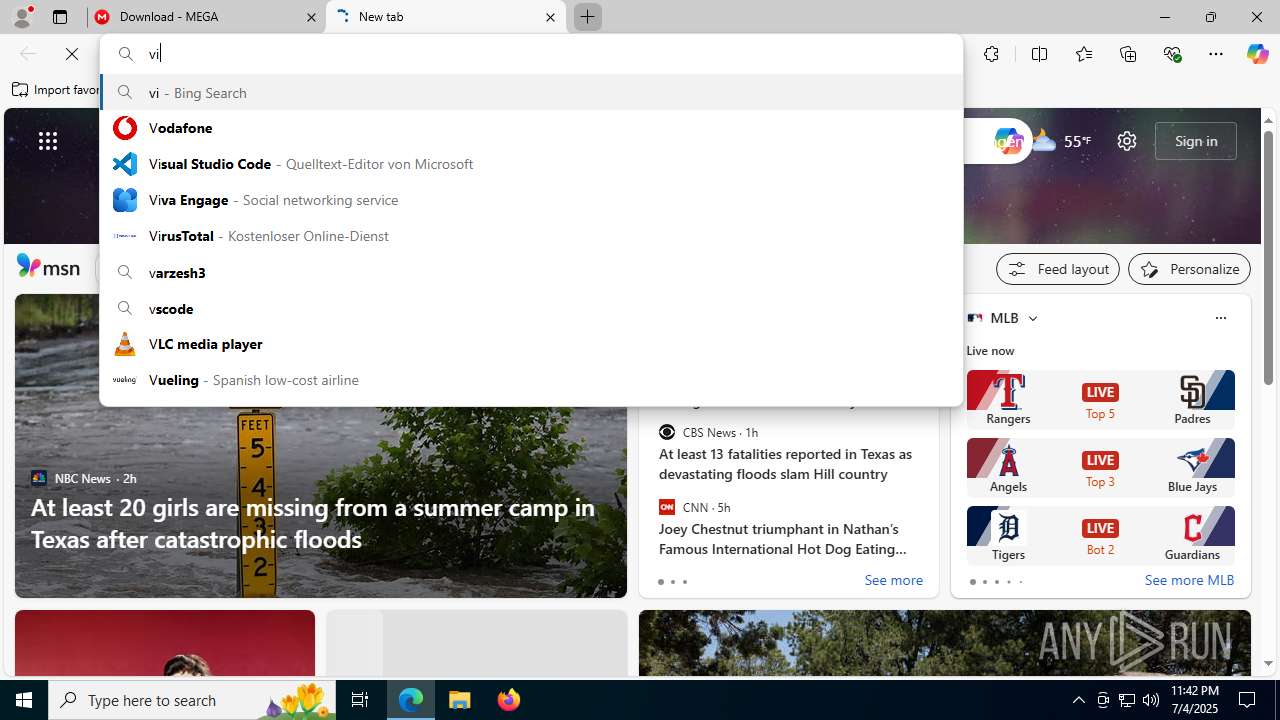Toggle split screen view
This screenshot has width=1280, height=720.
point(1039,54)
